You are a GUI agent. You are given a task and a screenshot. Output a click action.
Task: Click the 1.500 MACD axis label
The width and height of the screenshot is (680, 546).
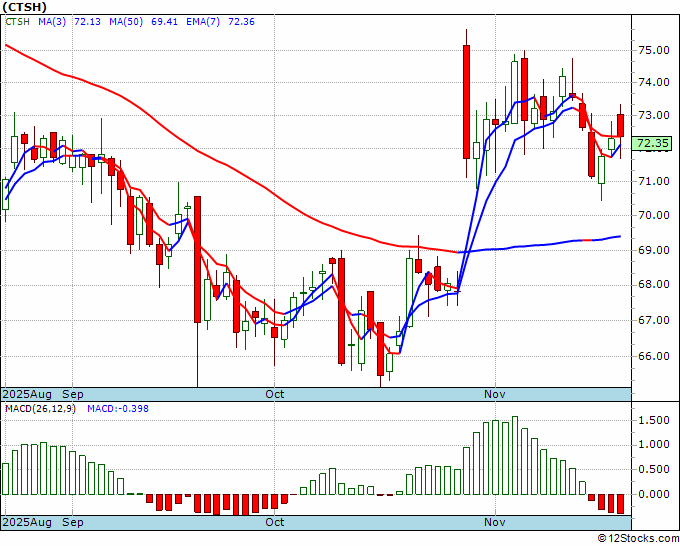[x=654, y=420]
